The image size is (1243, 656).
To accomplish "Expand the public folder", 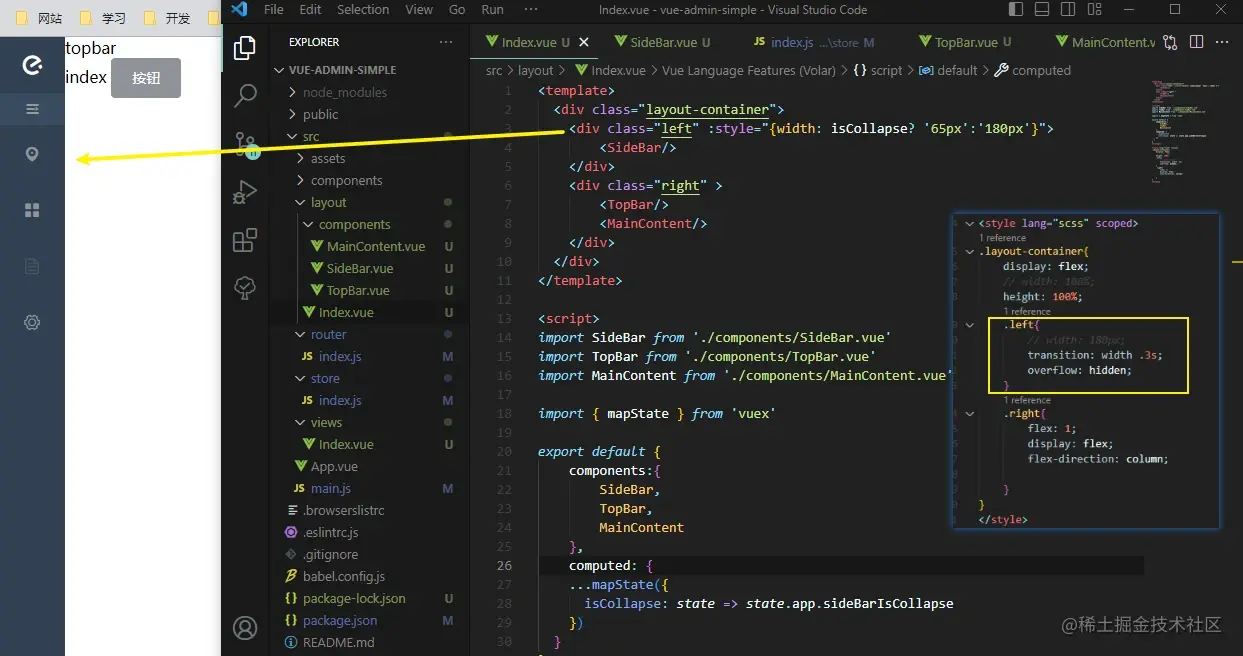I will pyautogui.click(x=320, y=114).
